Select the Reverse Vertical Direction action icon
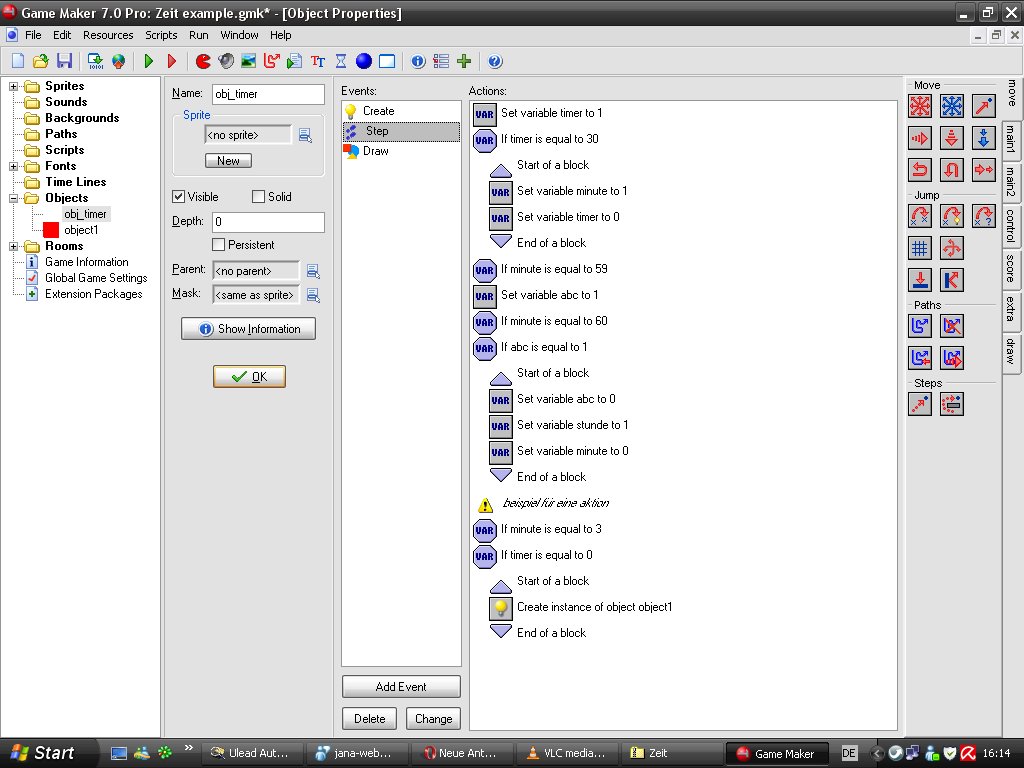The height and width of the screenshot is (768, 1024). [x=952, y=170]
